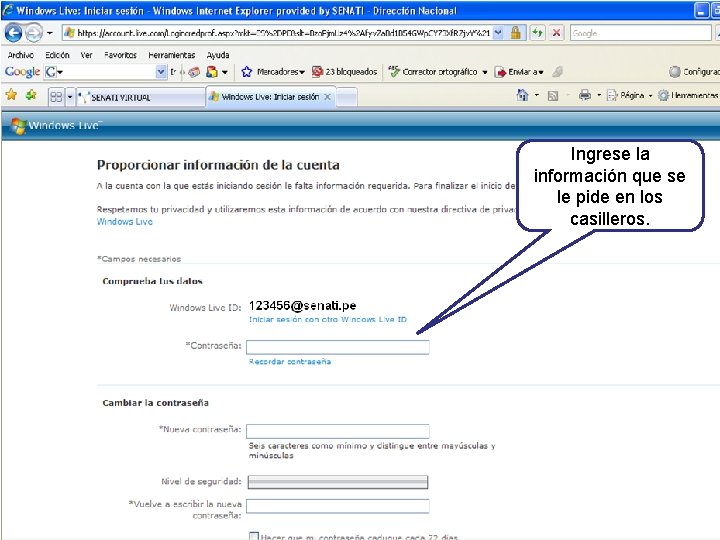The image size is (720, 540).
Task: Click the browser Forward arrow button
Action: (x=34, y=33)
